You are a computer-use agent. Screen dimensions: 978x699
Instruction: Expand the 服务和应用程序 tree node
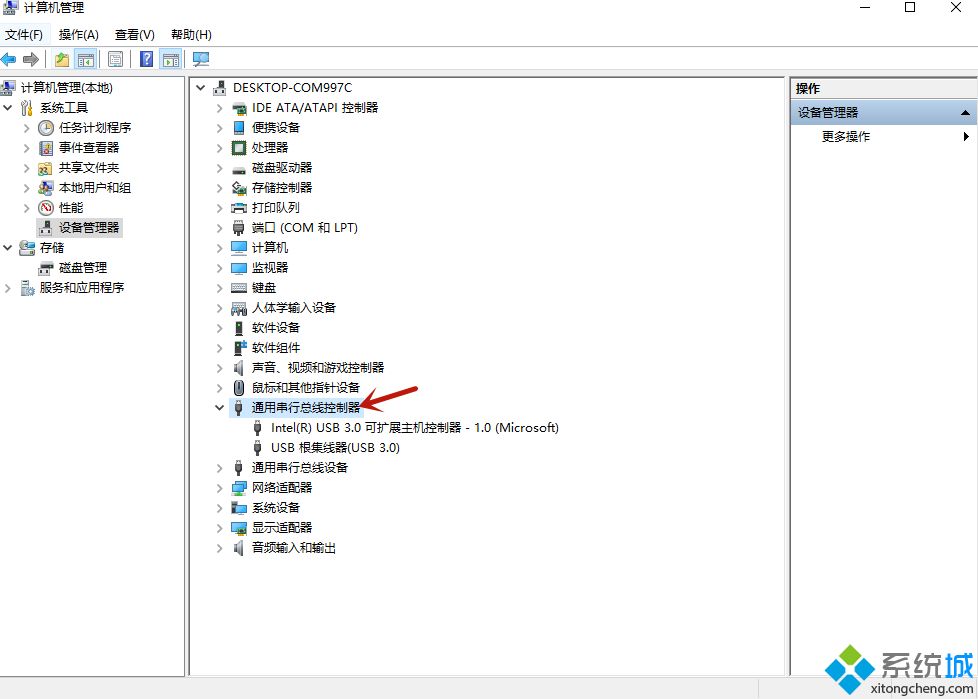point(8,287)
